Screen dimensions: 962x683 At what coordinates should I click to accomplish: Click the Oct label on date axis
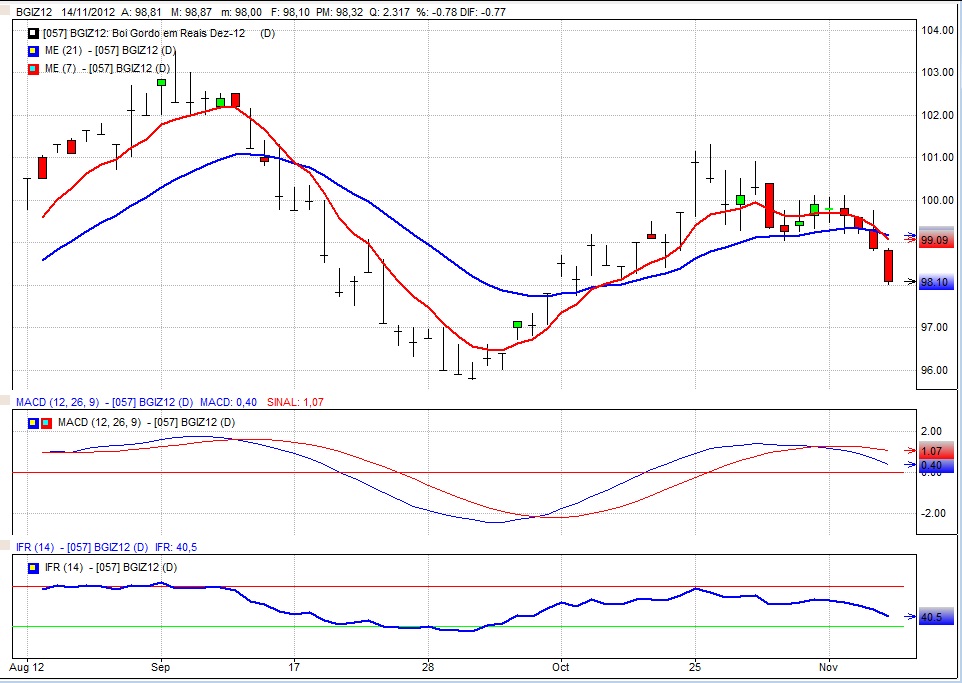coord(561,665)
